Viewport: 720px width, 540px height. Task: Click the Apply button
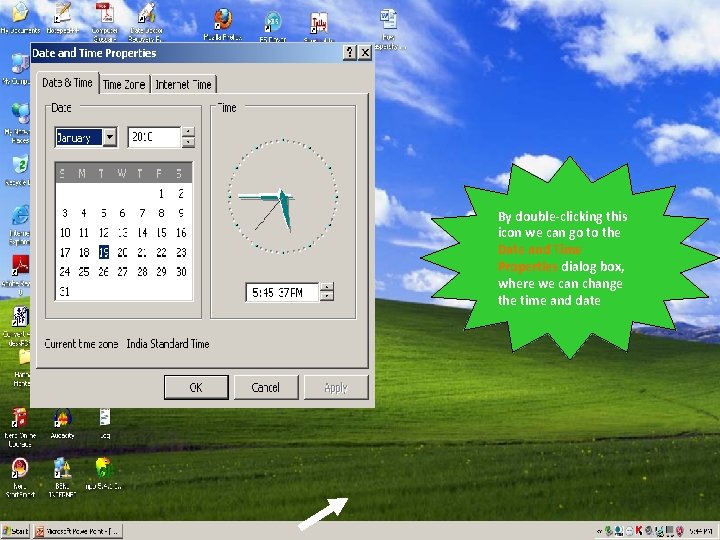(x=336, y=388)
